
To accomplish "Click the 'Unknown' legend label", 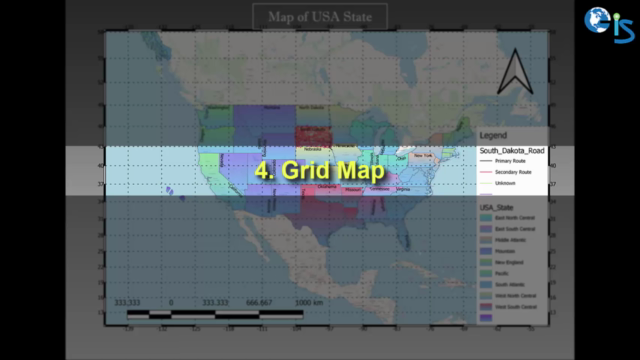I will [505, 183].
